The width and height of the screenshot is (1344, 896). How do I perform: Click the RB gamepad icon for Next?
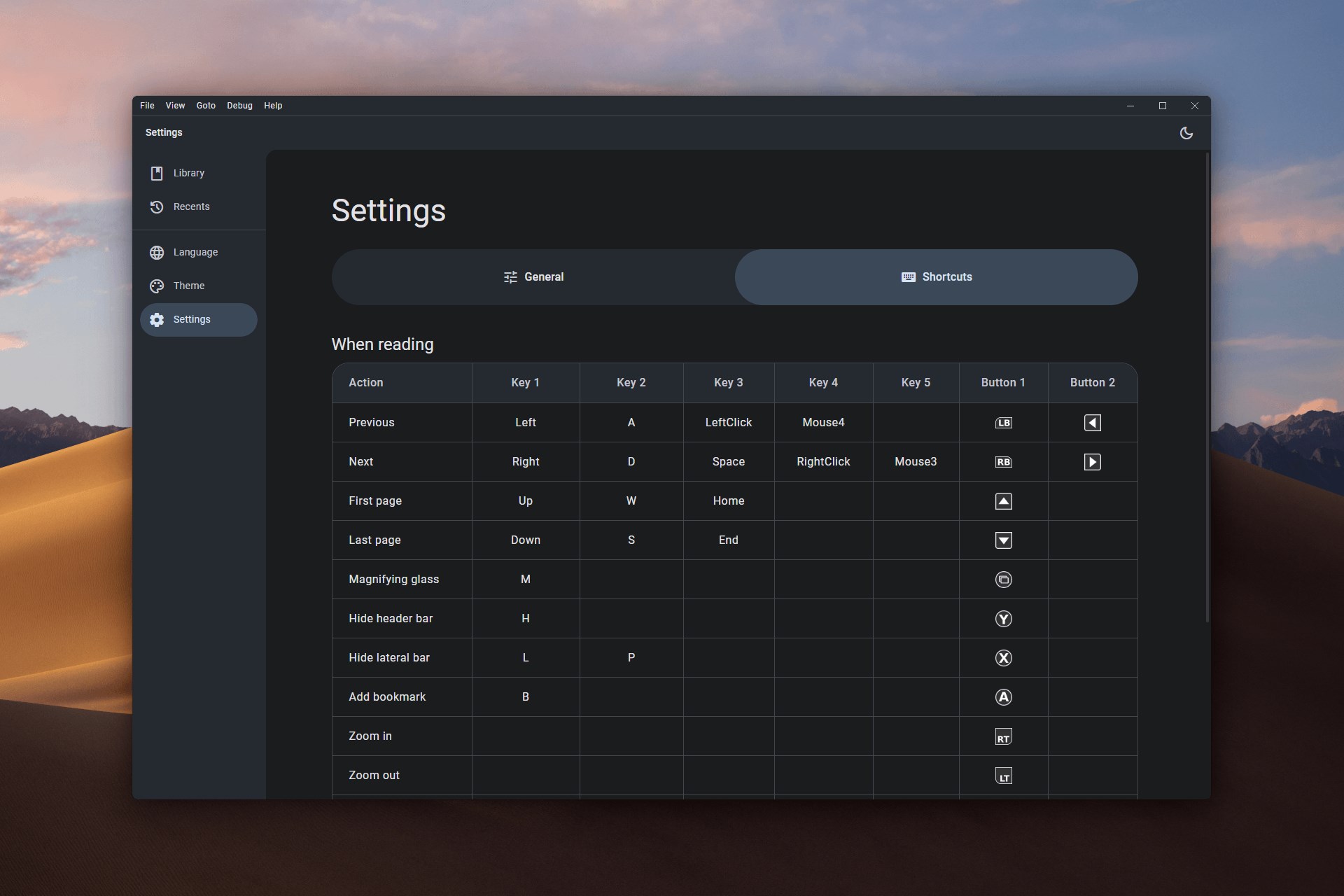click(1003, 461)
